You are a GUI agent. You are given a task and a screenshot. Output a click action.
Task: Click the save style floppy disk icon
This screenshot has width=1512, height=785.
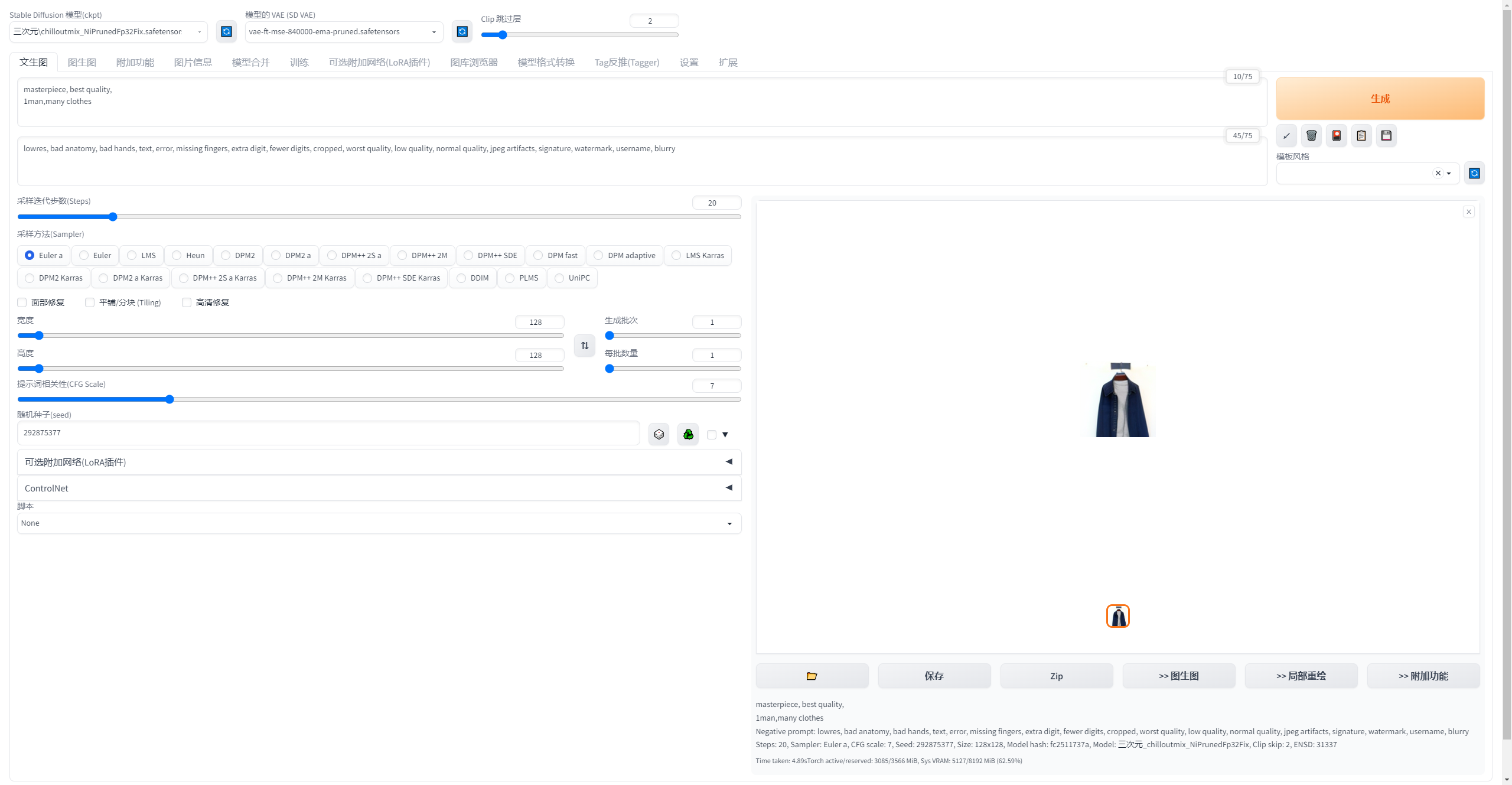[1386, 136]
